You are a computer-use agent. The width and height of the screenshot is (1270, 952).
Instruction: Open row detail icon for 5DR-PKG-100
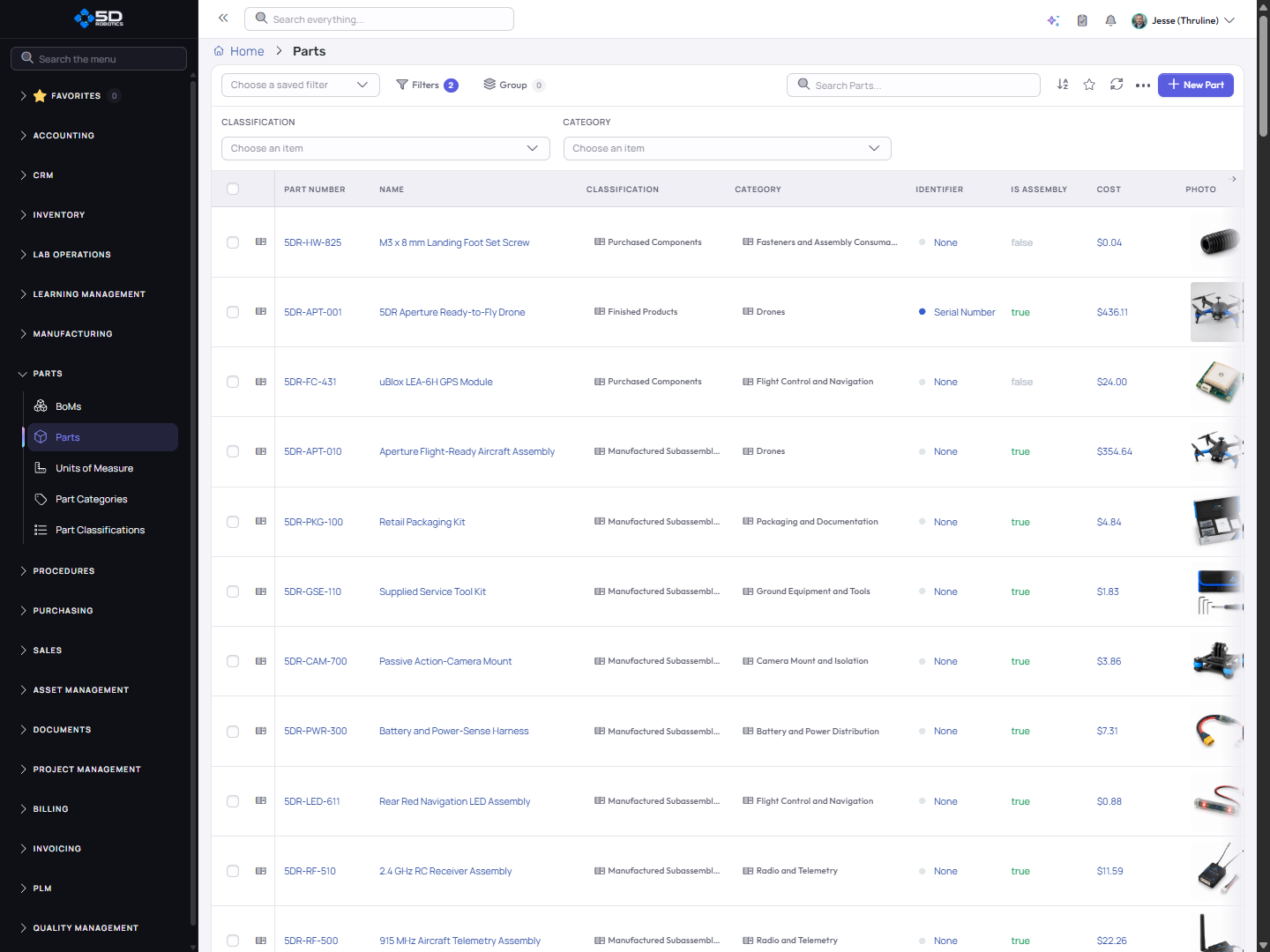point(261,521)
